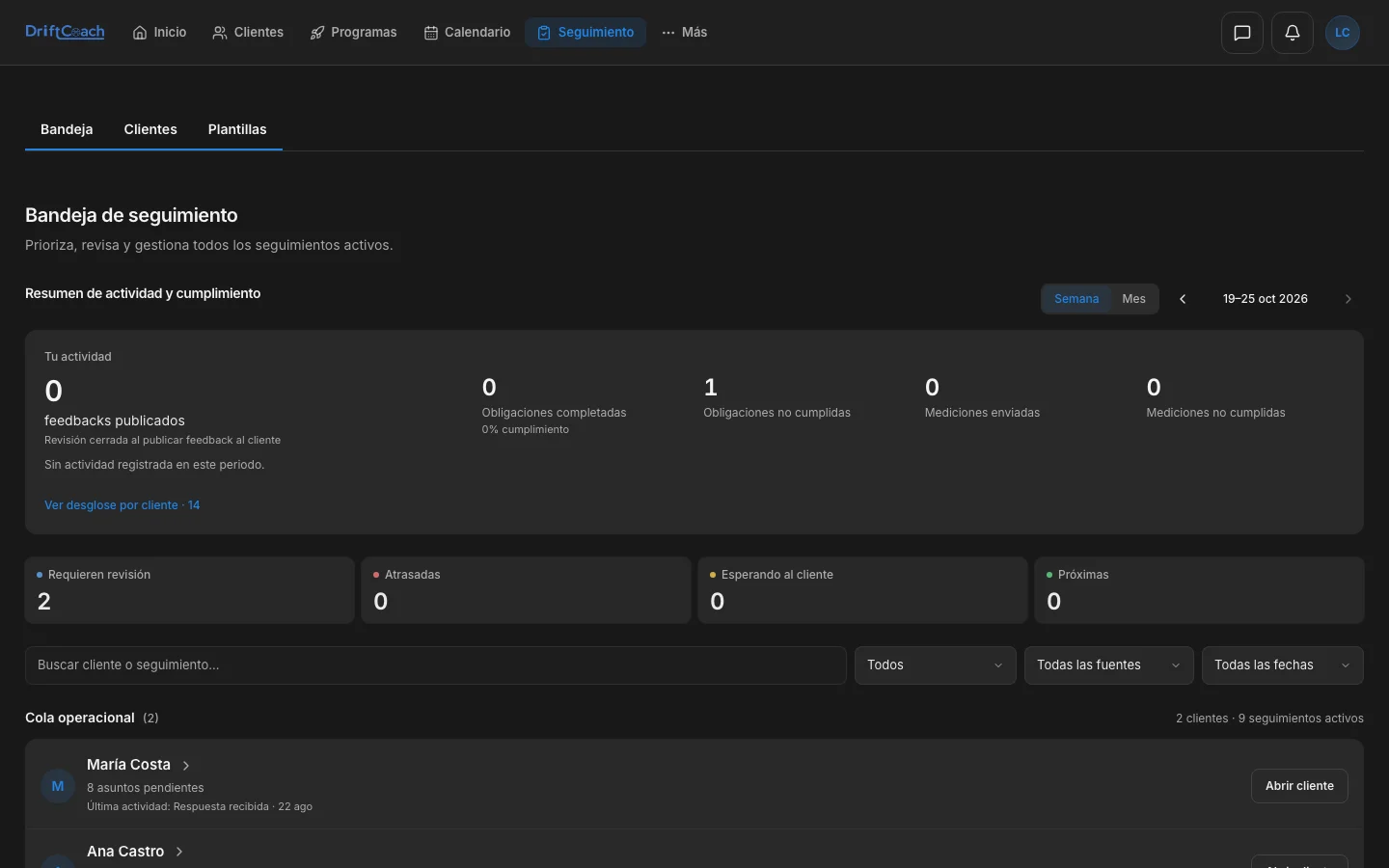Screen dimensions: 1389x868
Task: Click María Costa's avatar circle
Action: click(58, 786)
